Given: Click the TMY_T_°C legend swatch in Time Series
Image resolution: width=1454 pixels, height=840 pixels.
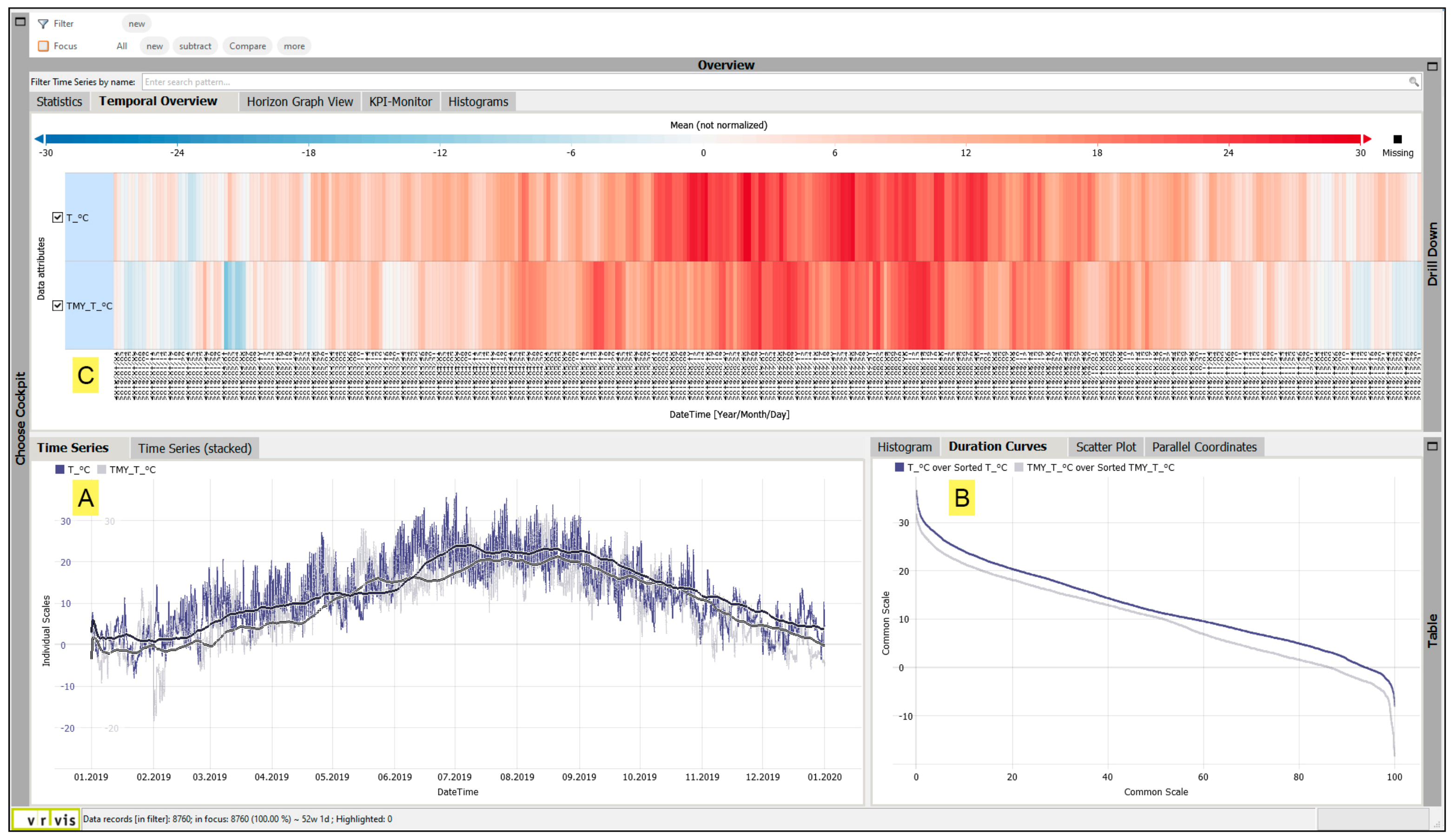Looking at the screenshot, I should click(101, 469).
